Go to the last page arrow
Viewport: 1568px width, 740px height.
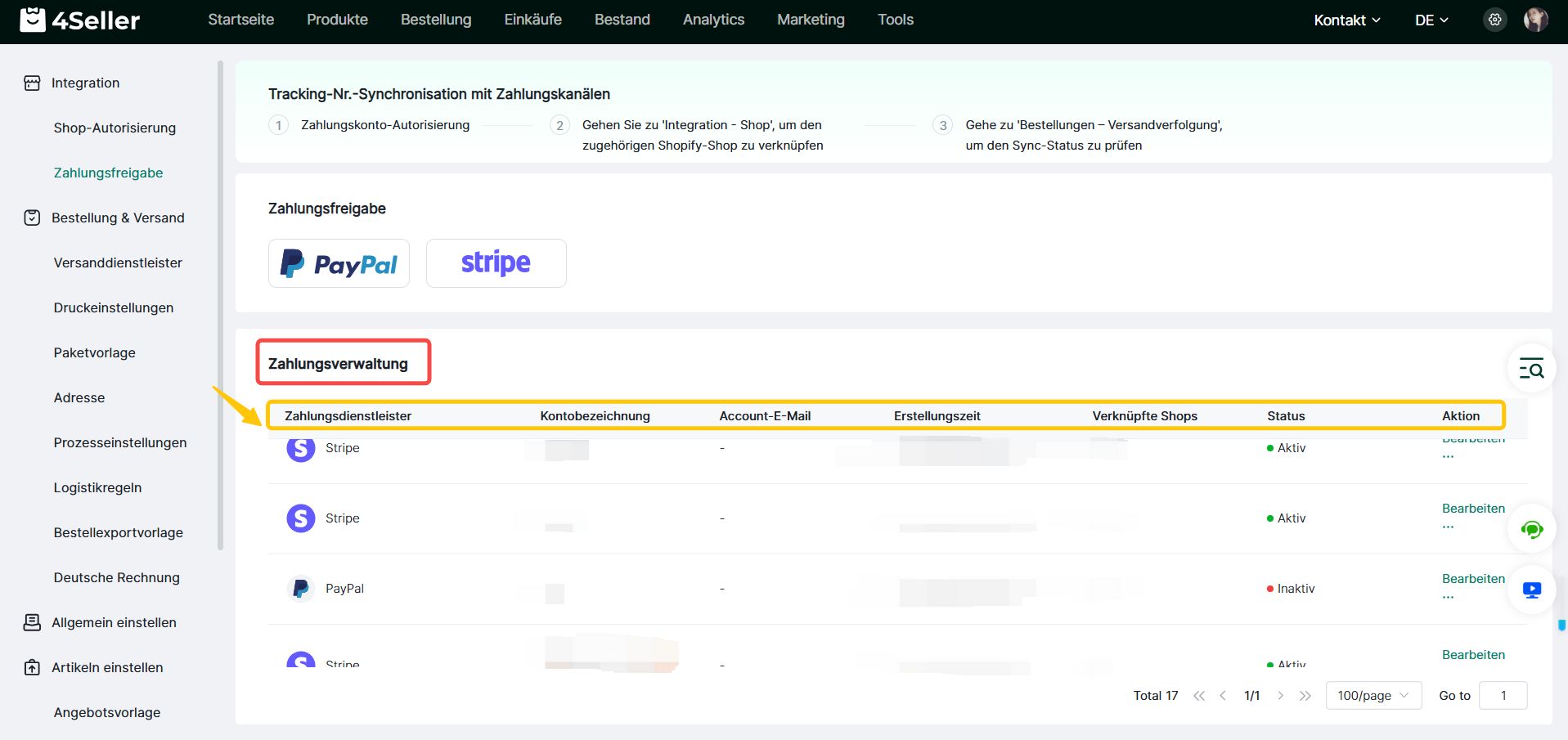point(1305,696)
